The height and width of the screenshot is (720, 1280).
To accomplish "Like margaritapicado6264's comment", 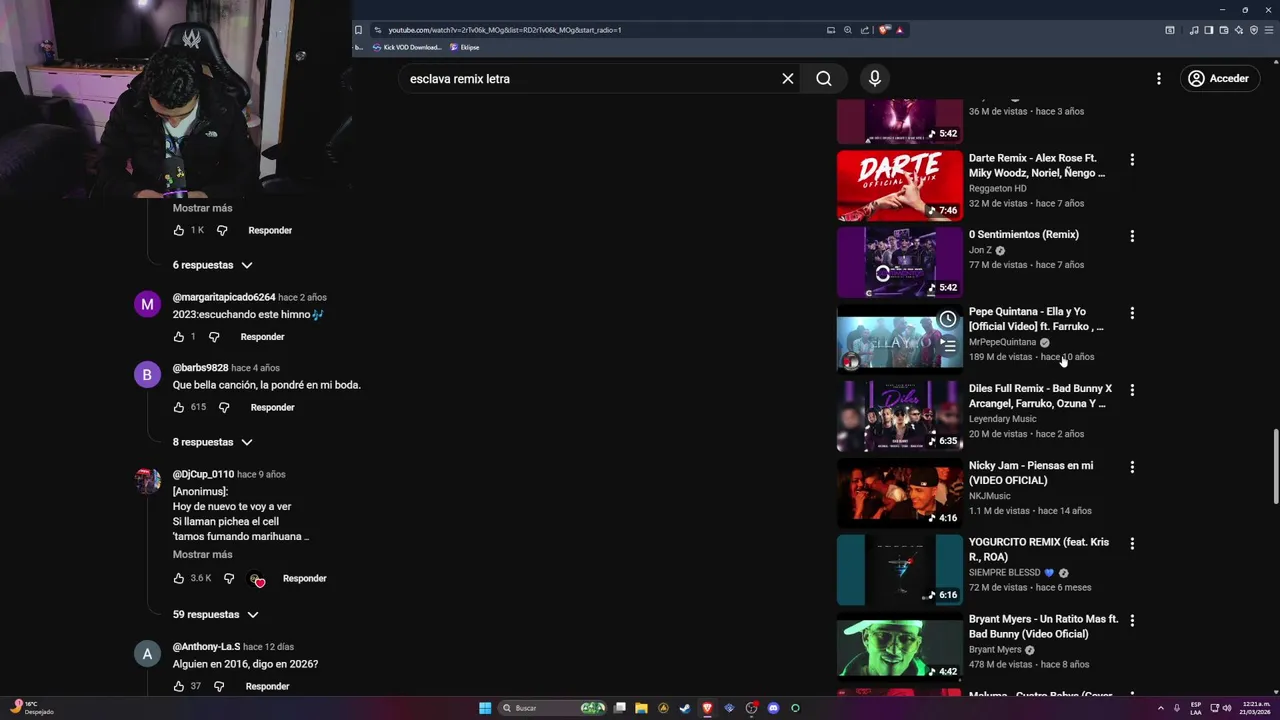I will pyautogui.click(x=179, y=337).
